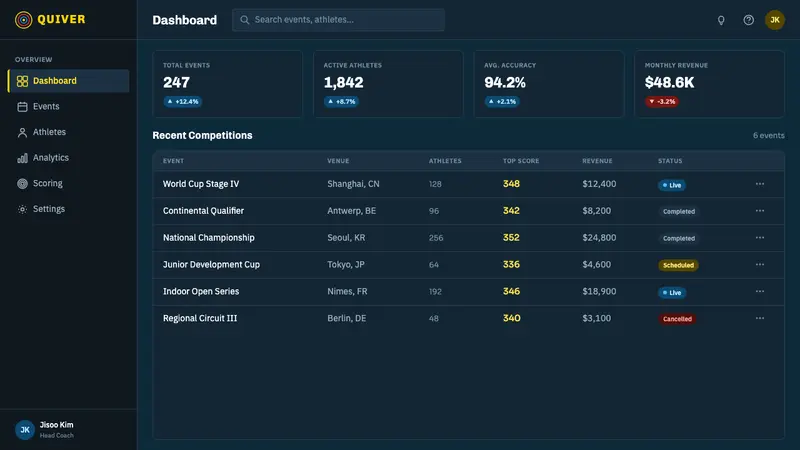Click the +12.4% change badge

(183, 102)
